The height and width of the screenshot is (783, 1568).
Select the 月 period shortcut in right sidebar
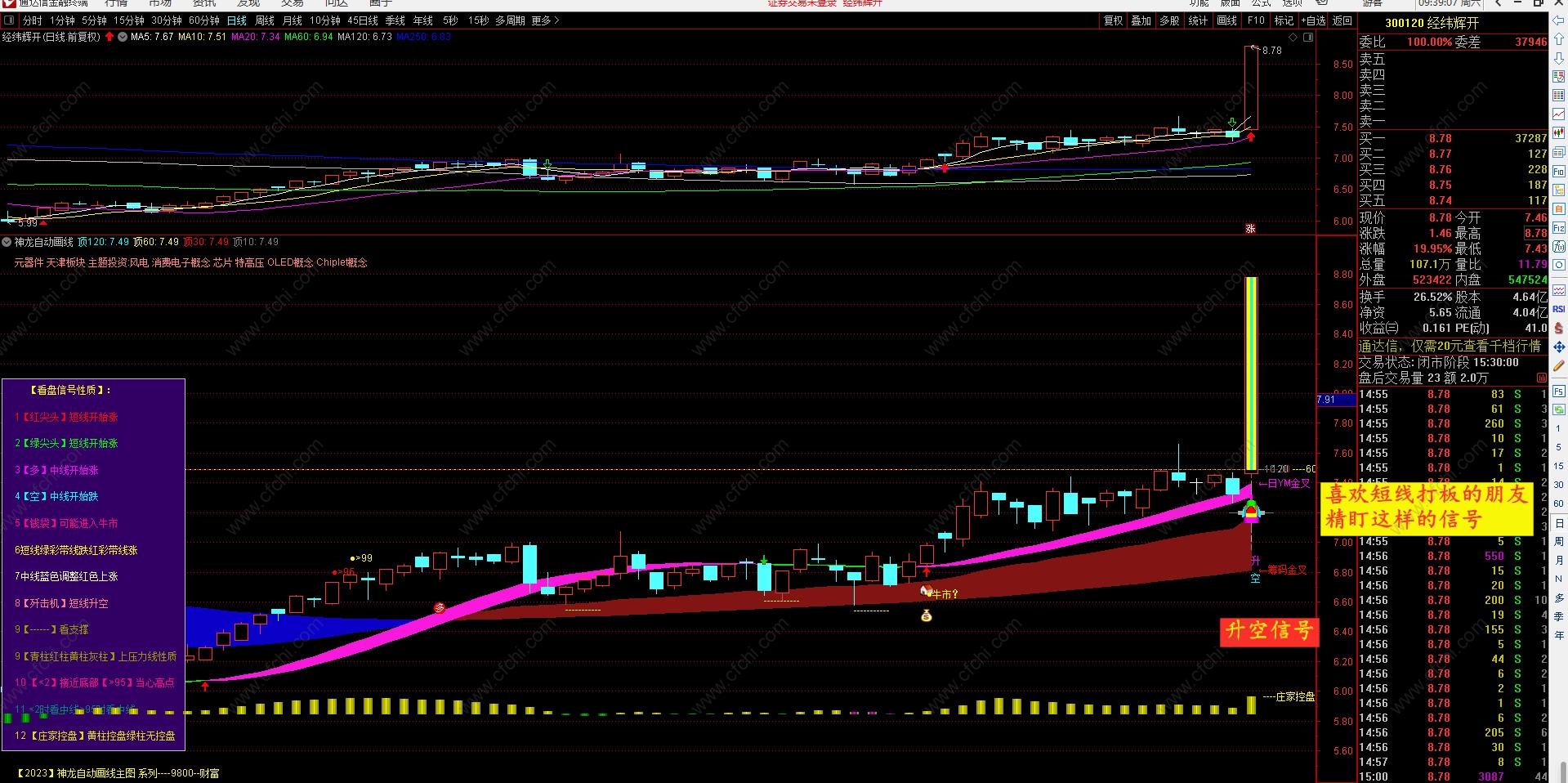coord(1559,560)
